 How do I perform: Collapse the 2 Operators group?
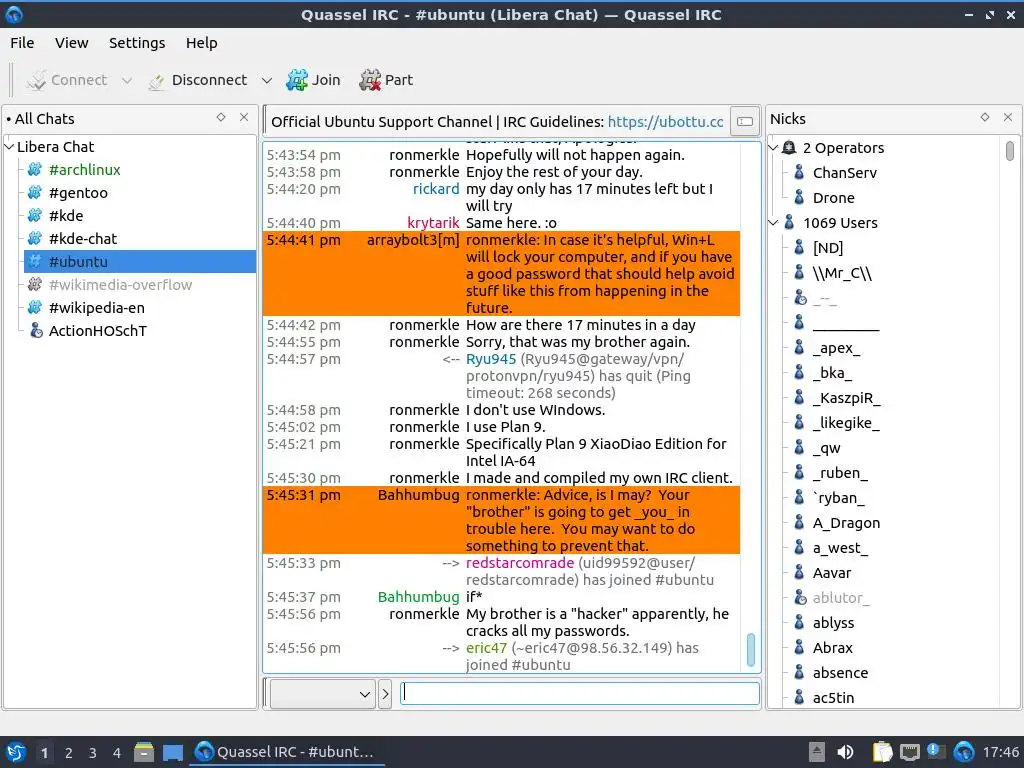tap(773, 148)
